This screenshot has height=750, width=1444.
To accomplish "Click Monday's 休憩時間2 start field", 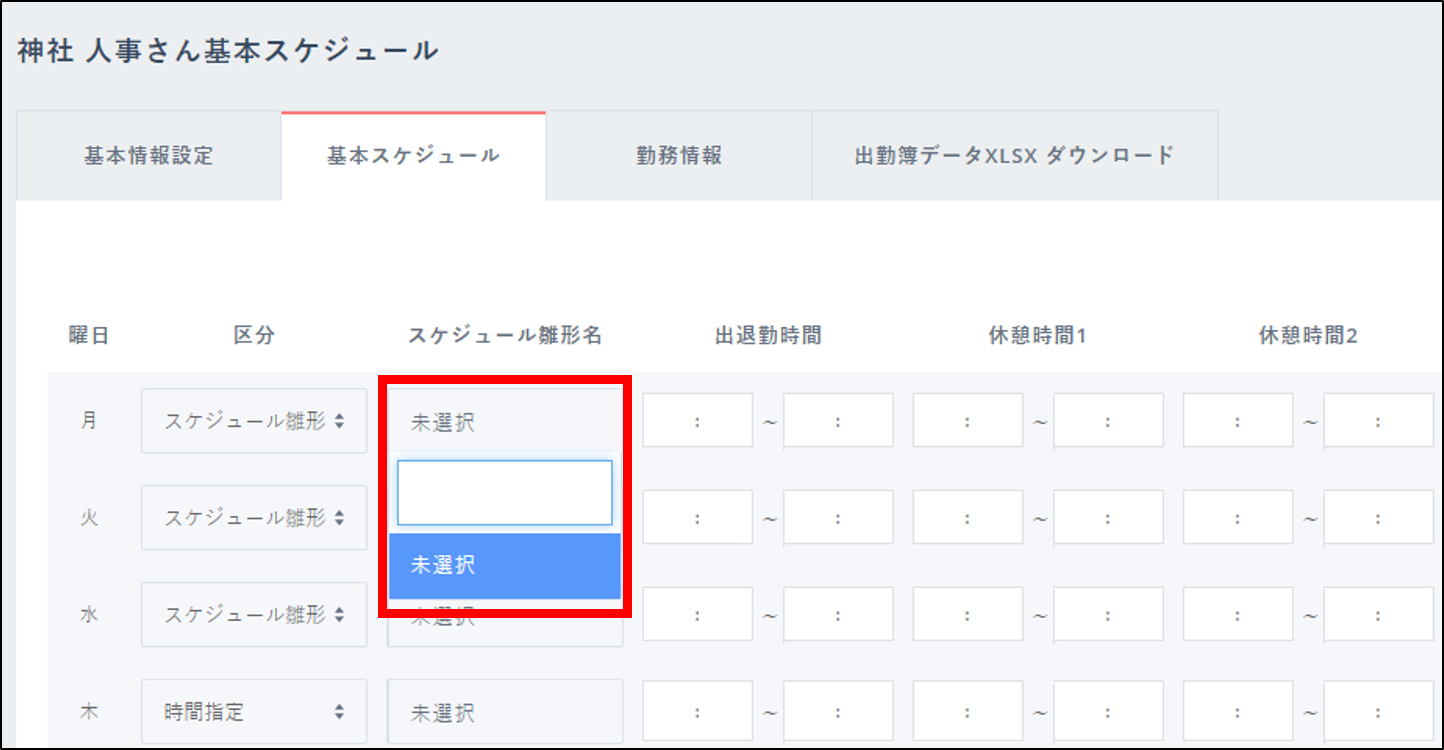I will [x=1237, y=421].
